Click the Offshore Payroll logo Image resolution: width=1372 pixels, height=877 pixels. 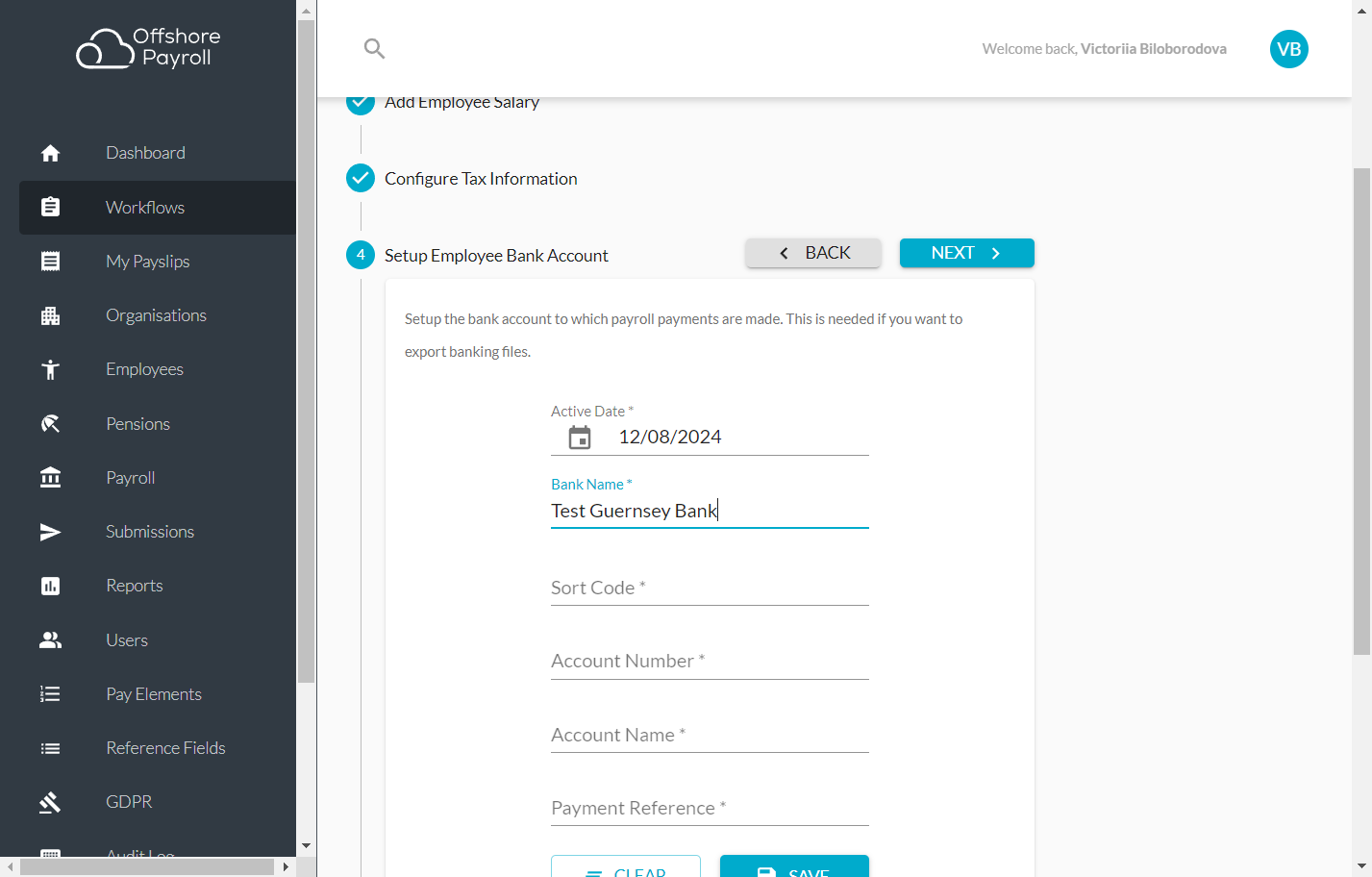tap(149, 47)
